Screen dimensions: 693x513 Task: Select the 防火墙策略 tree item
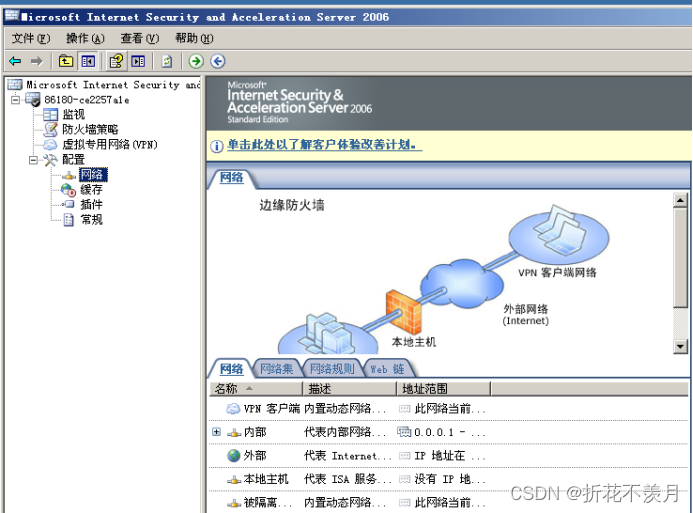coord(90,129)
